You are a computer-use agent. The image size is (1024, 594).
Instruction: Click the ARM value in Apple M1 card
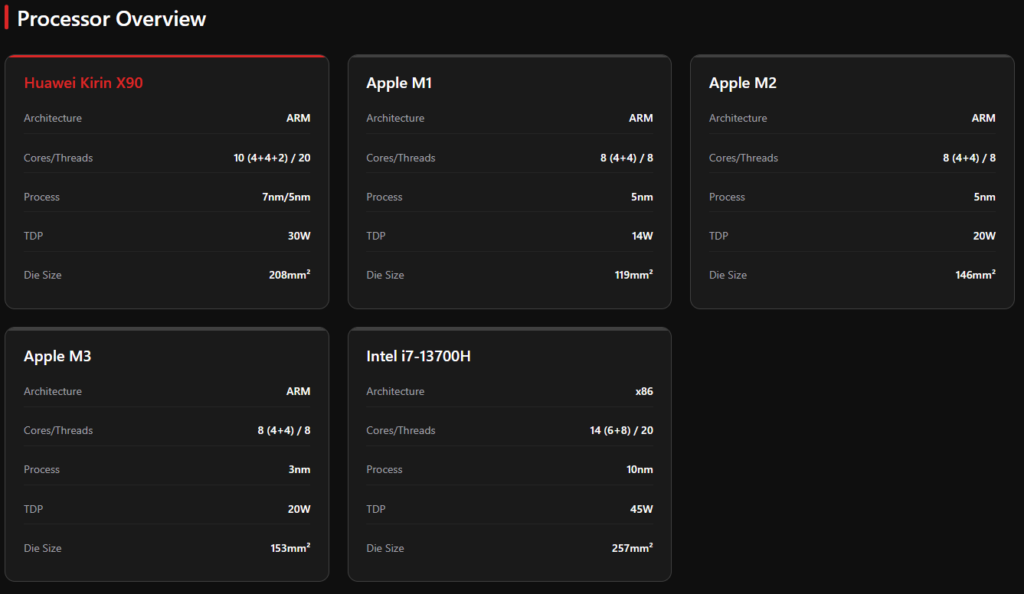(641, 118)
